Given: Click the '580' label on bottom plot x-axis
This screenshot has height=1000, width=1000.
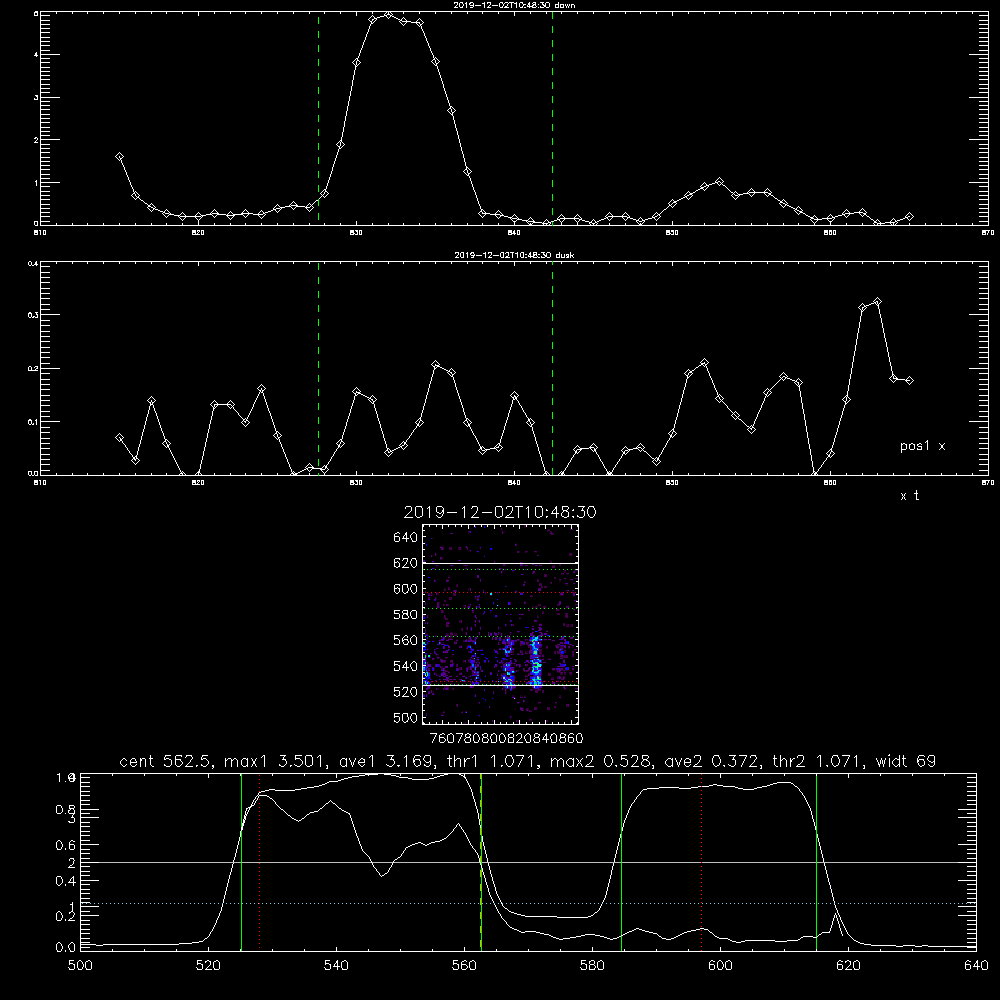Looking at the screenshot, I should (592, 966).
